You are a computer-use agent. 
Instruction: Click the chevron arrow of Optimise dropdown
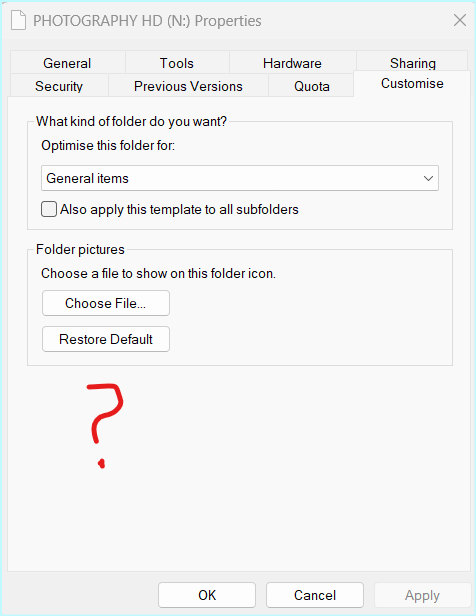point(428,178)
